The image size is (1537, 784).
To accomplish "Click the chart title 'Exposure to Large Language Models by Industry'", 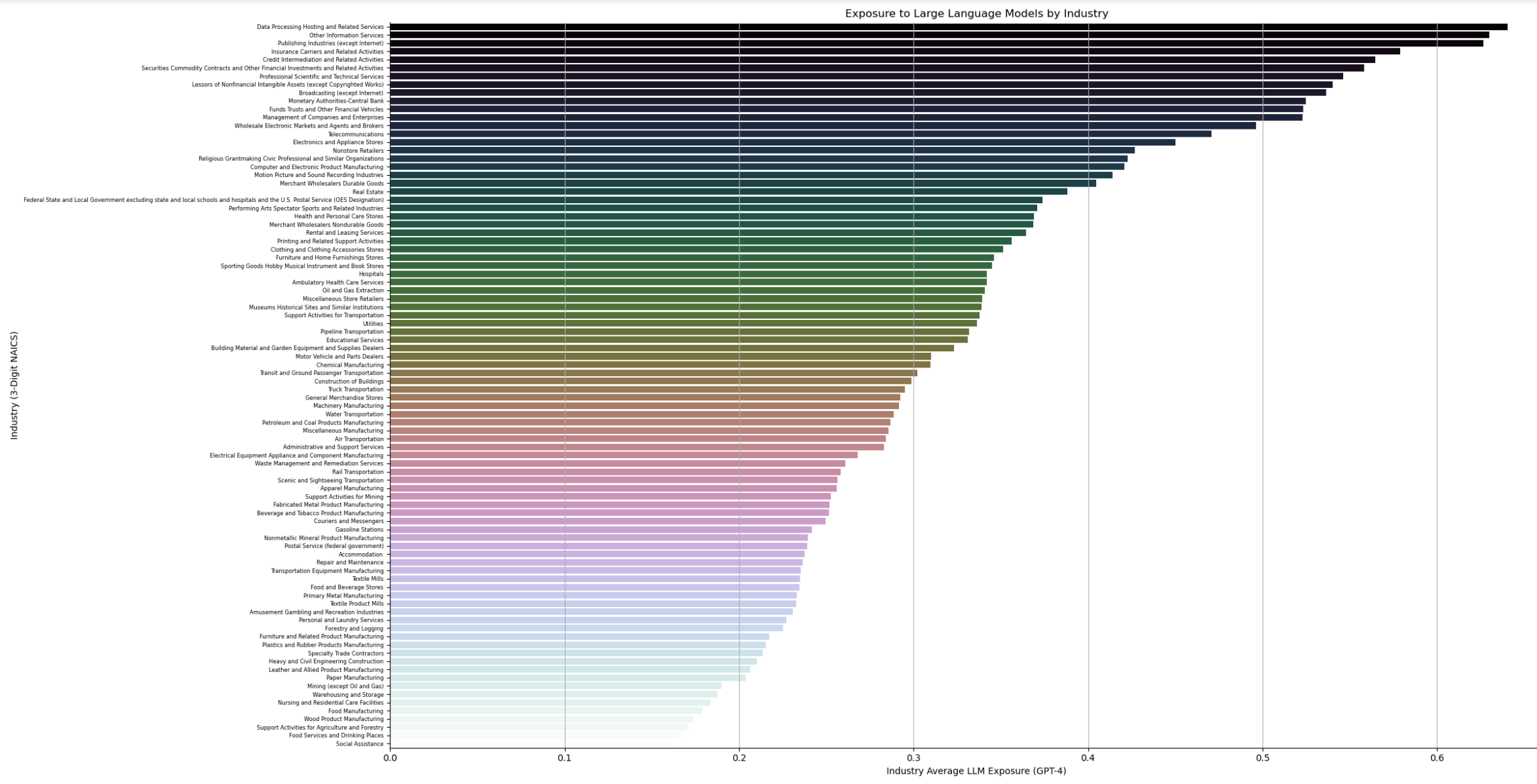I will (x=976, y=13).
